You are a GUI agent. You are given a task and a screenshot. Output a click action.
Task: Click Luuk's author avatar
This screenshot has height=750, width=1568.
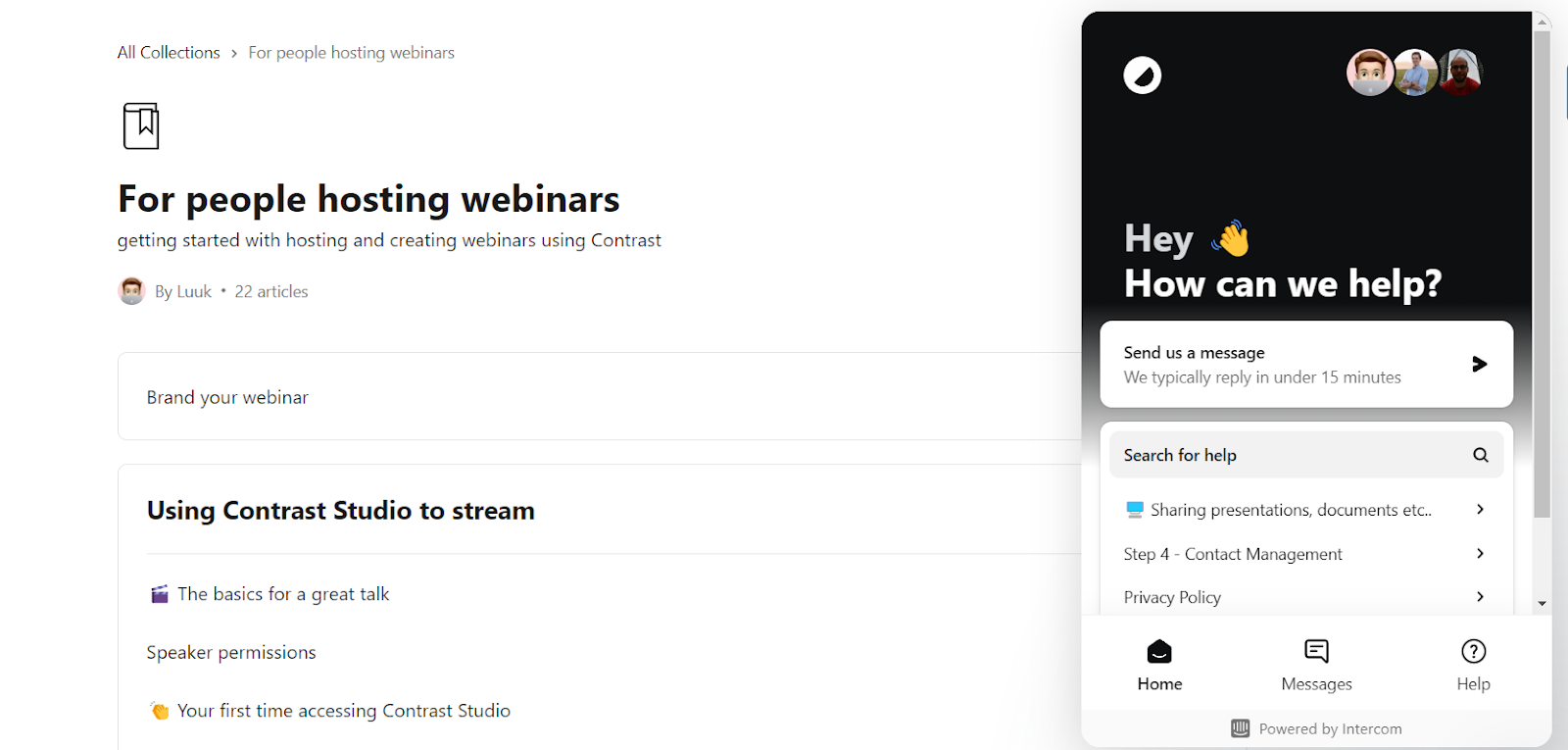[131, 291]
